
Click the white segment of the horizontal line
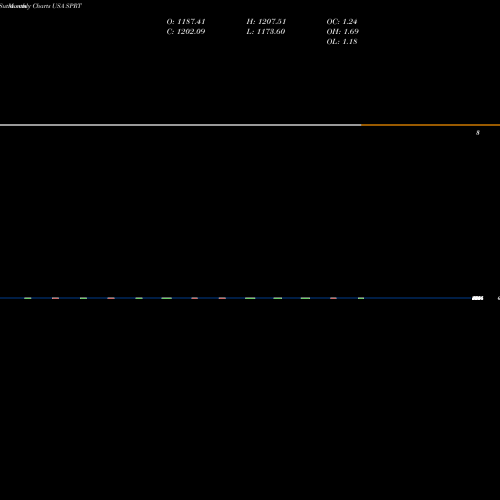click(180, 125)
